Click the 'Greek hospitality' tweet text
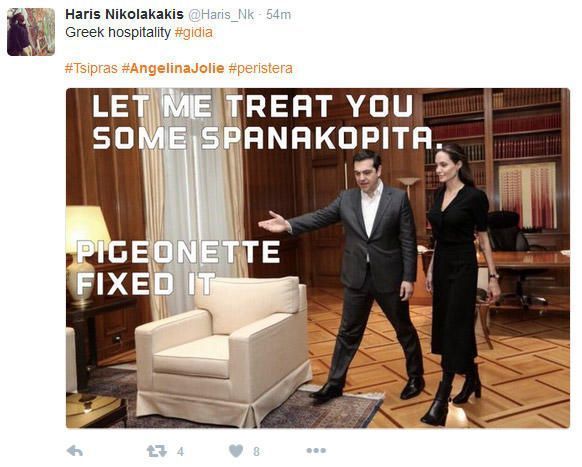Screen dimensions: 582x467 point(118,33)
